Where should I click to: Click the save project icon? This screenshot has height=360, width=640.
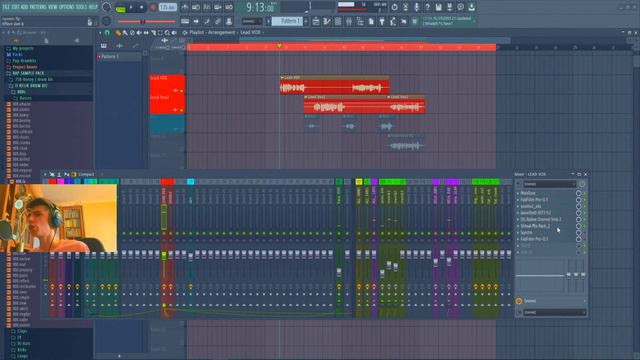pyautogui.click(x=438, y=7)
